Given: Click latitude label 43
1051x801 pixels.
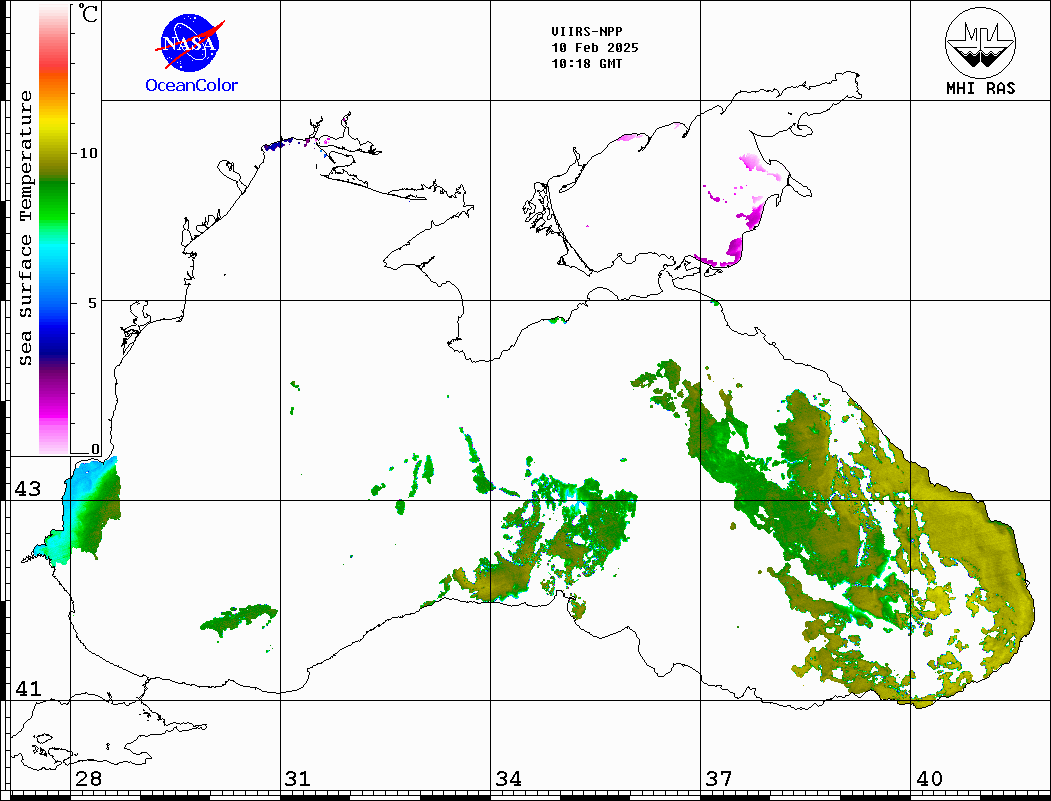Looking at the screenshot, I should (x=27, y=489).
